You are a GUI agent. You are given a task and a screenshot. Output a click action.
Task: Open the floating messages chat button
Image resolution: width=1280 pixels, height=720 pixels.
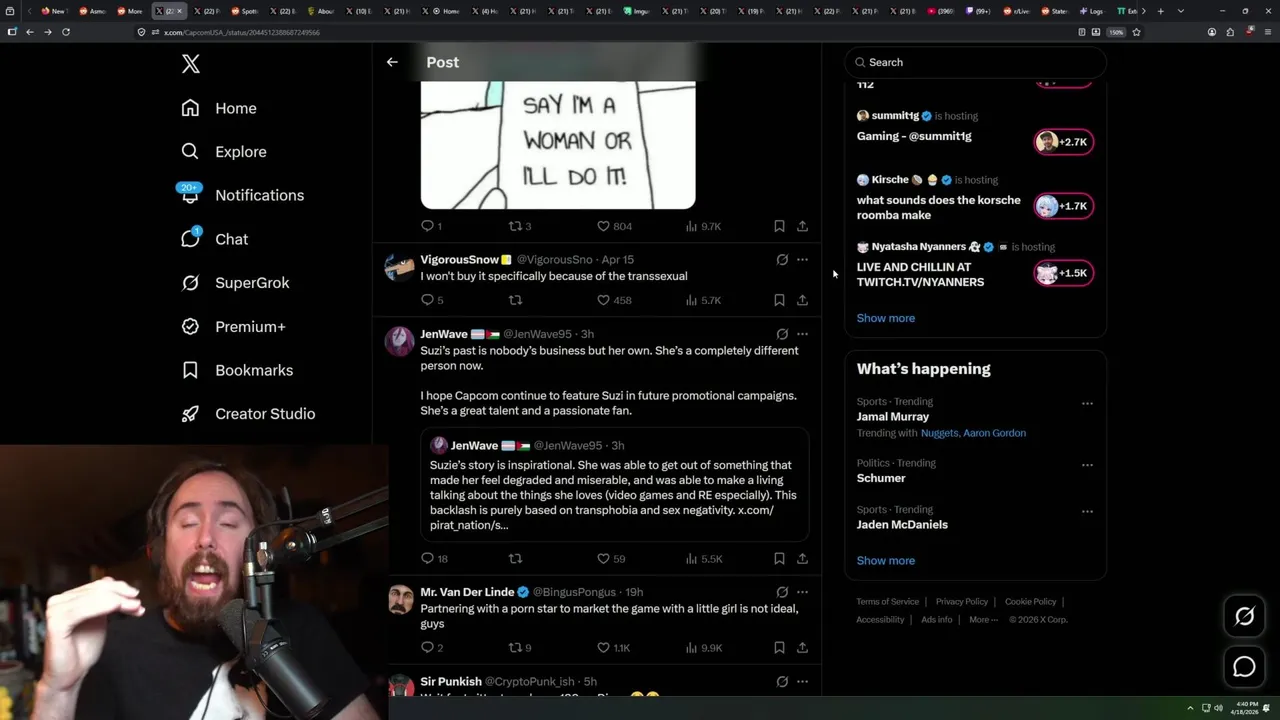point(1244,667)
